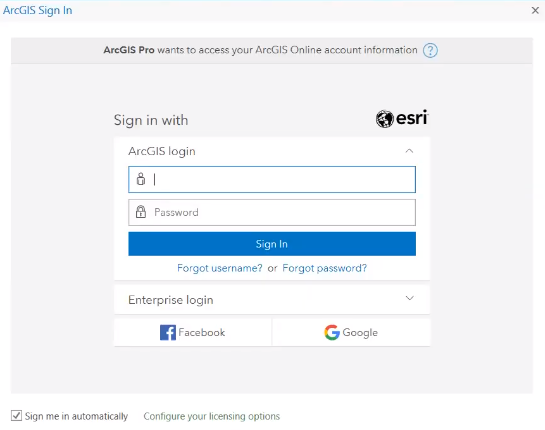The image size is (545, 430).
Task: Click the username person icon
Action: click(x=141, y=179)
